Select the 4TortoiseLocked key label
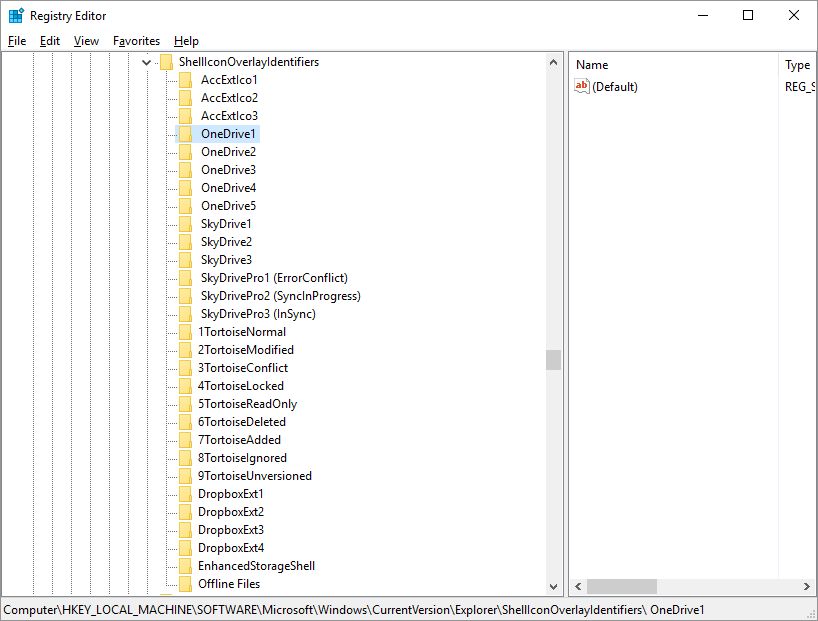 click(241, 386)
